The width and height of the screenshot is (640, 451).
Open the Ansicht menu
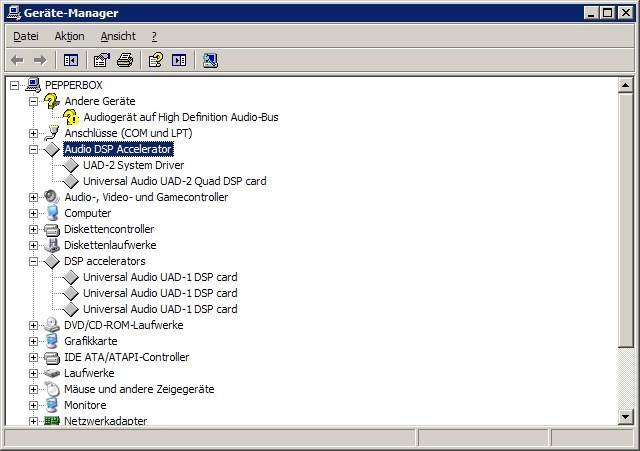[118, 36]
